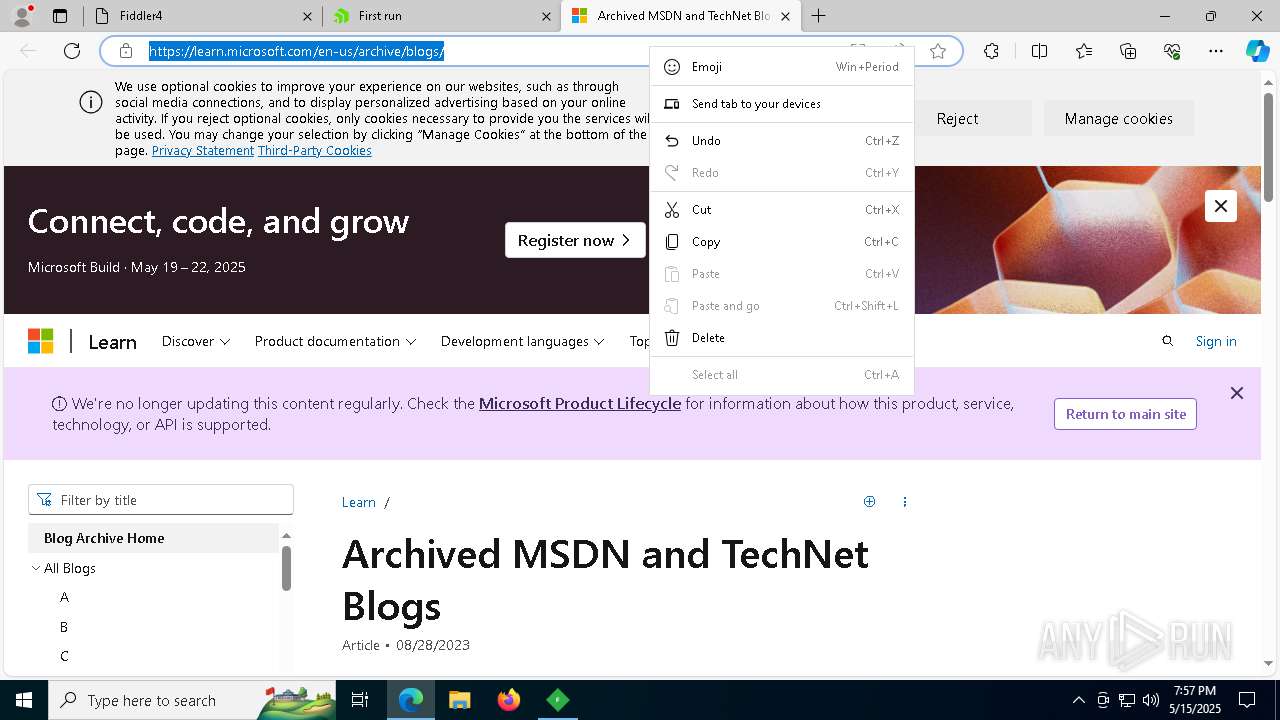Toggle split screen icon

[1039, 51]
